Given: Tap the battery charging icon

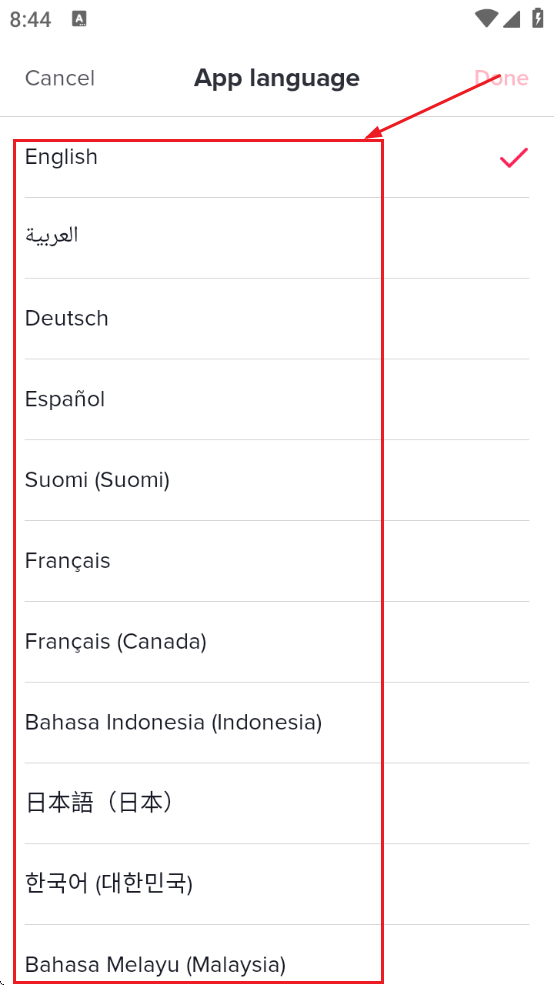Looking at the screenshot, I should (538, 18).
